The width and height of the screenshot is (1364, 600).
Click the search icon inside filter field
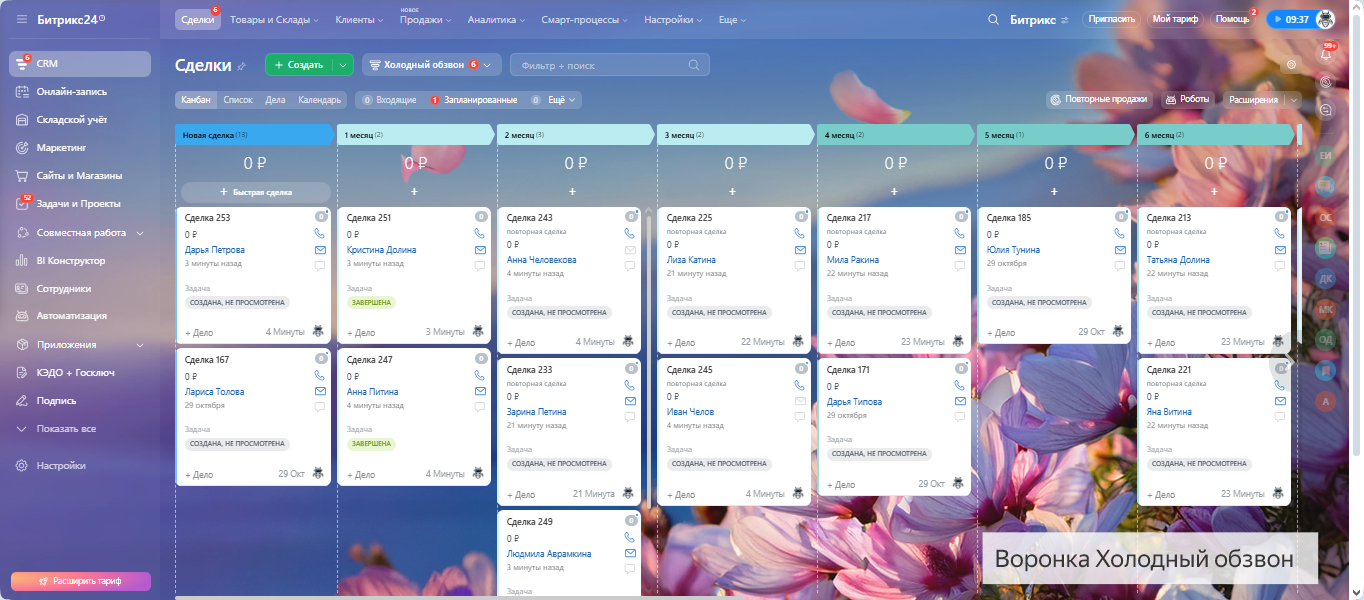[x=694, y=65]
